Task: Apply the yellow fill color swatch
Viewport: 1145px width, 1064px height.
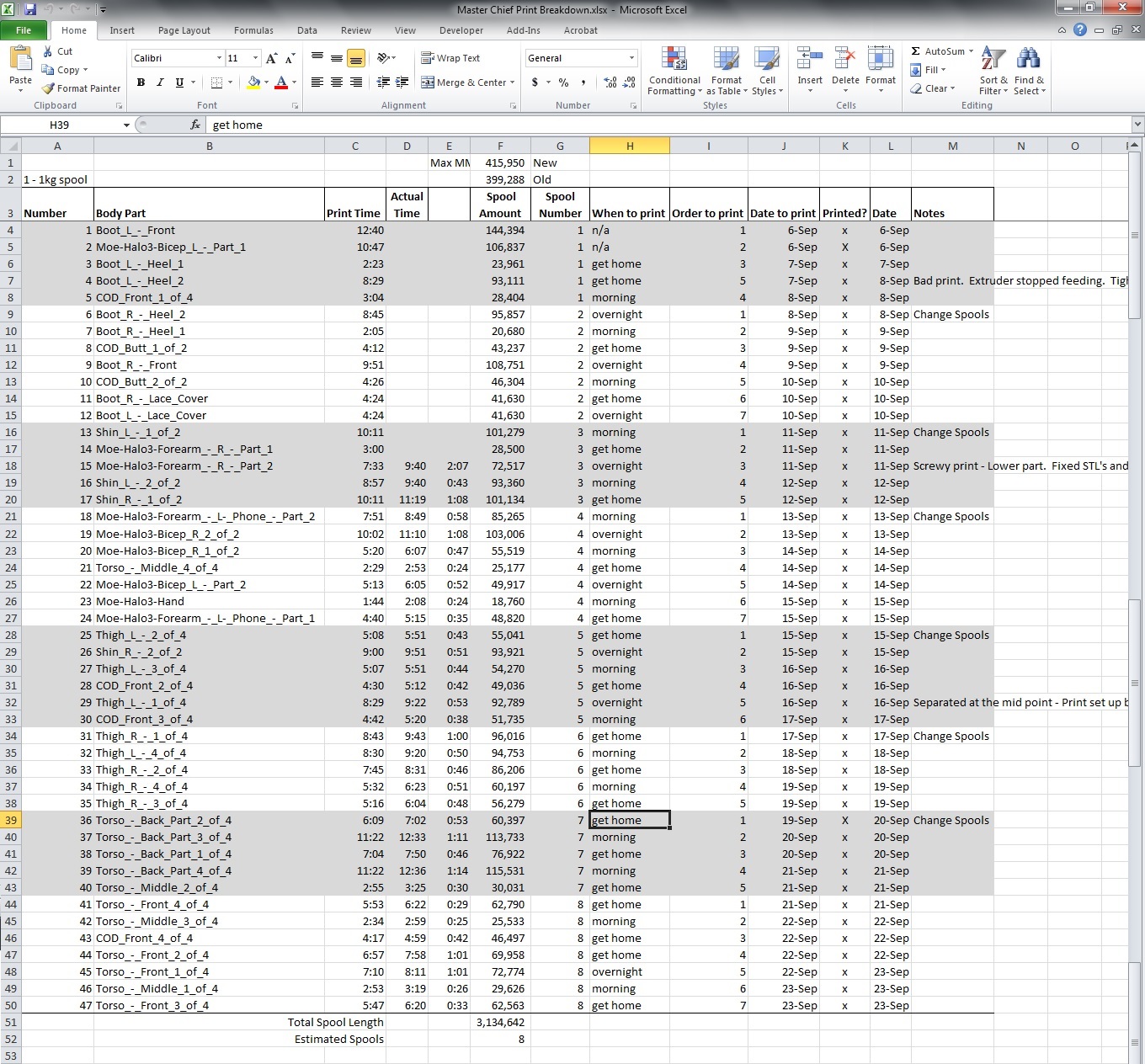Action: pyautogui.click(x=253, y=82)
